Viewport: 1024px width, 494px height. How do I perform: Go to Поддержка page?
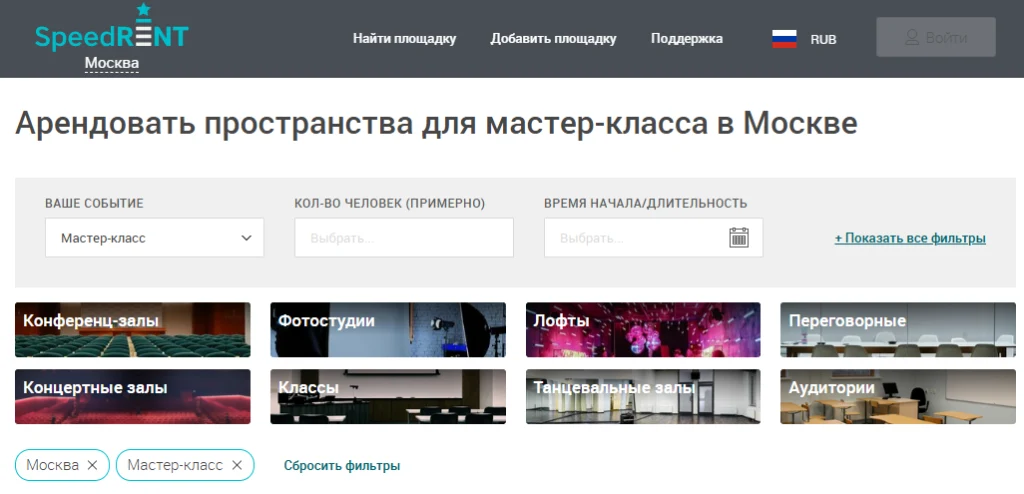[x=686, y=39]
